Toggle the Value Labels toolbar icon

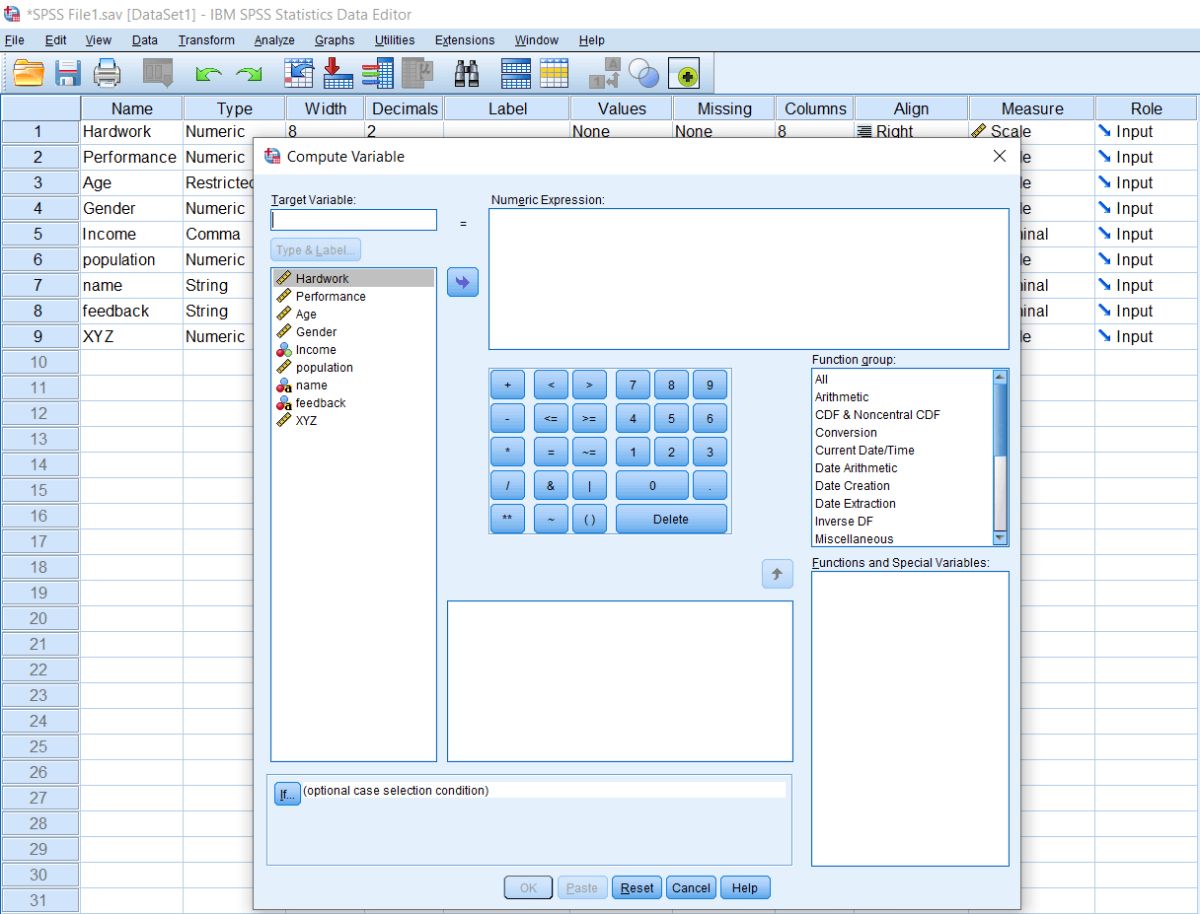[x=605, y=74]
